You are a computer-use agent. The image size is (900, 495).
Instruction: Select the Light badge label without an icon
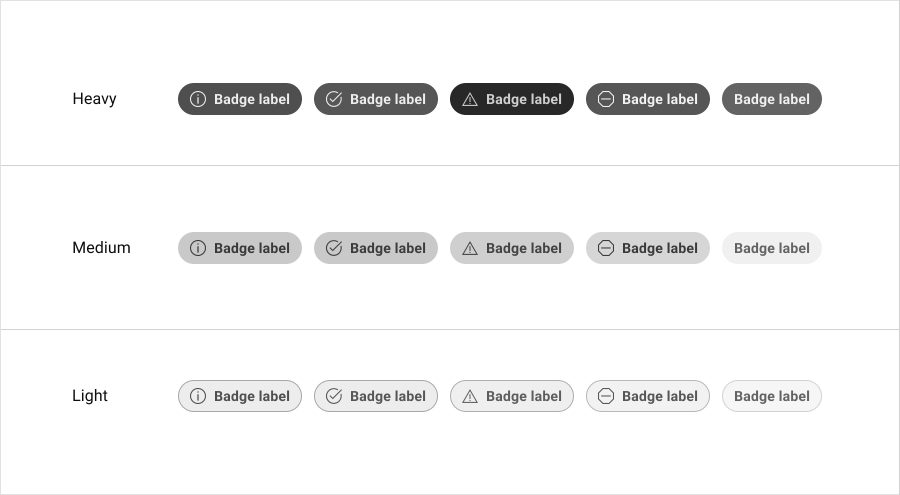(772, 396)
